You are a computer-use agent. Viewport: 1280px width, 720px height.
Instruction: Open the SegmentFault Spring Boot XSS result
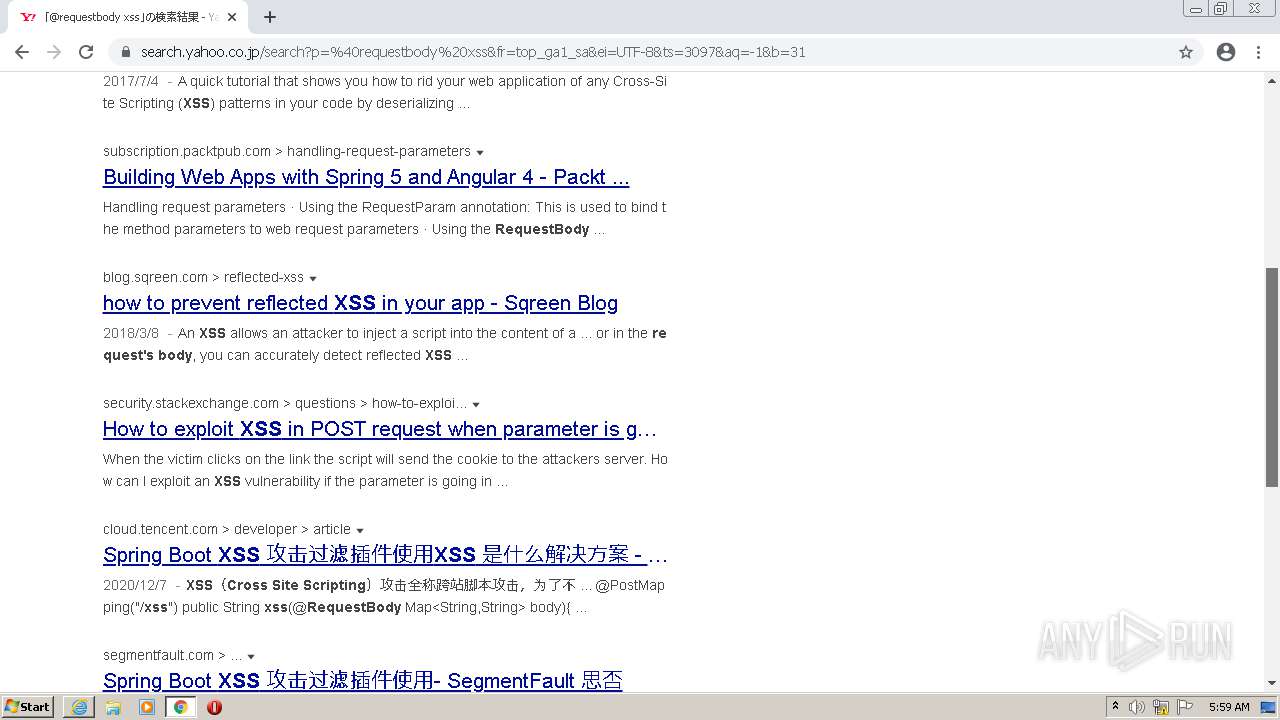(x=362, y=681)
